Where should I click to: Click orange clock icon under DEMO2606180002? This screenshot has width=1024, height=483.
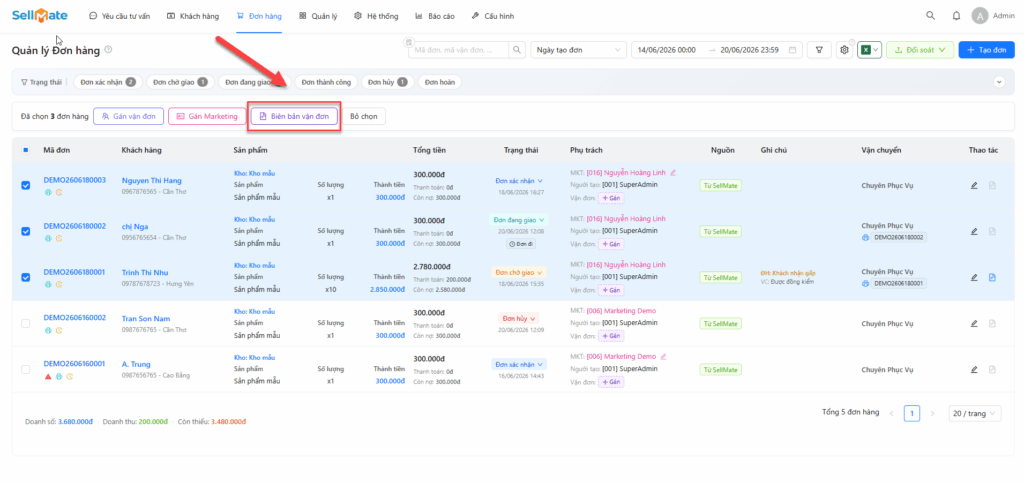(58, 238)
